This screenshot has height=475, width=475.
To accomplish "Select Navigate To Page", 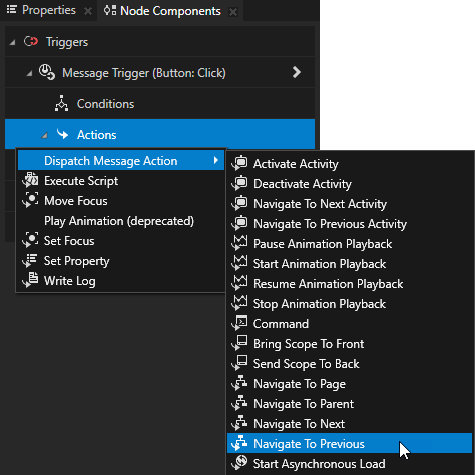I will click(x=349, y=384).
